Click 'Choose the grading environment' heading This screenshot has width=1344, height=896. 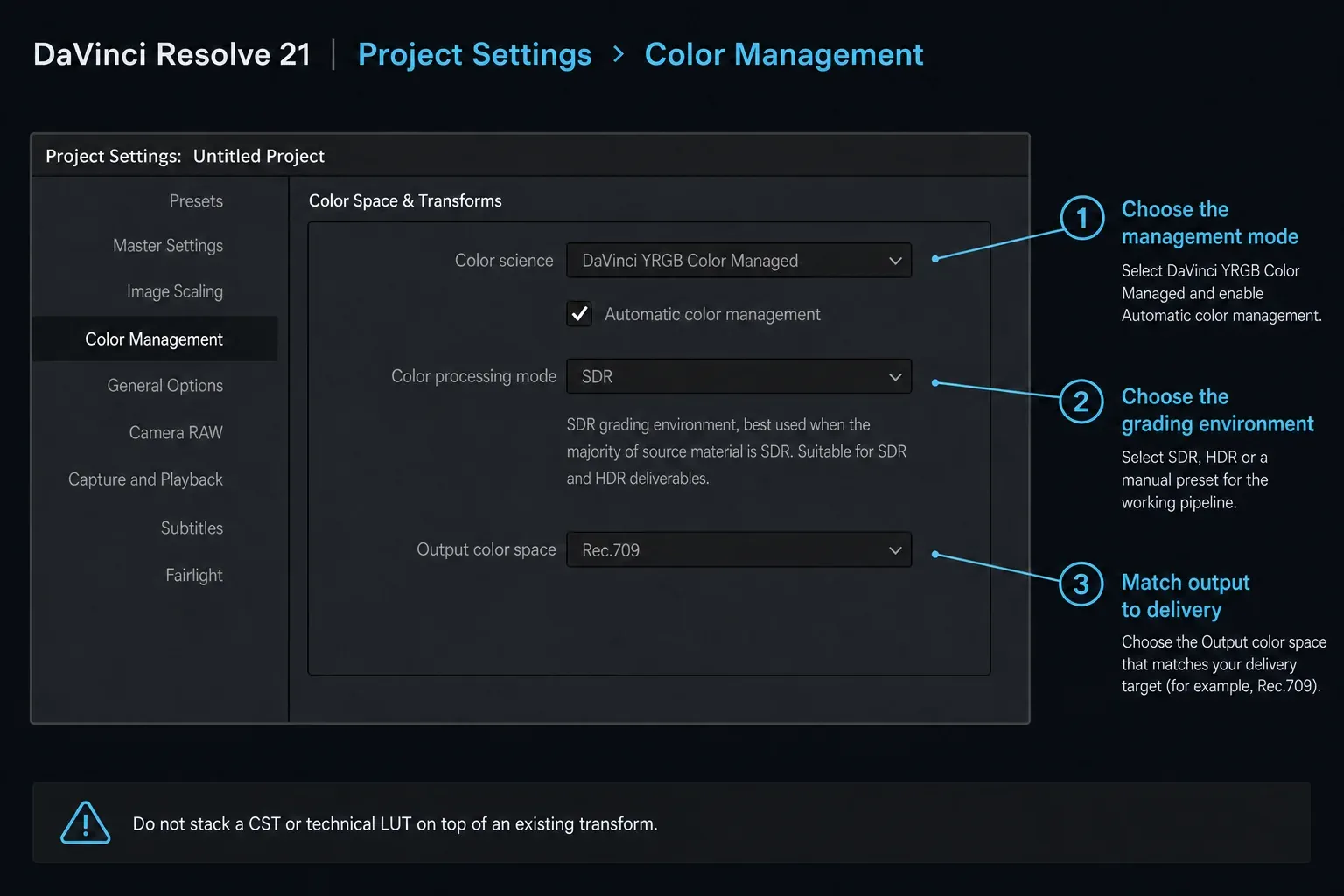point(1217,409)
